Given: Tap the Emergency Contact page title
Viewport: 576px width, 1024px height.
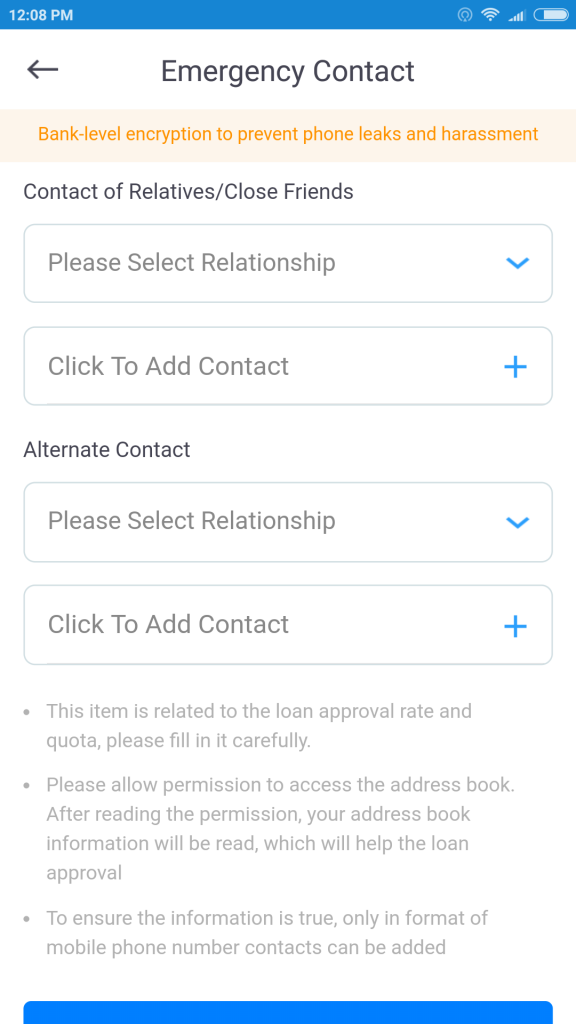Looking at the screenshot, I should click(x=288, y=71).
